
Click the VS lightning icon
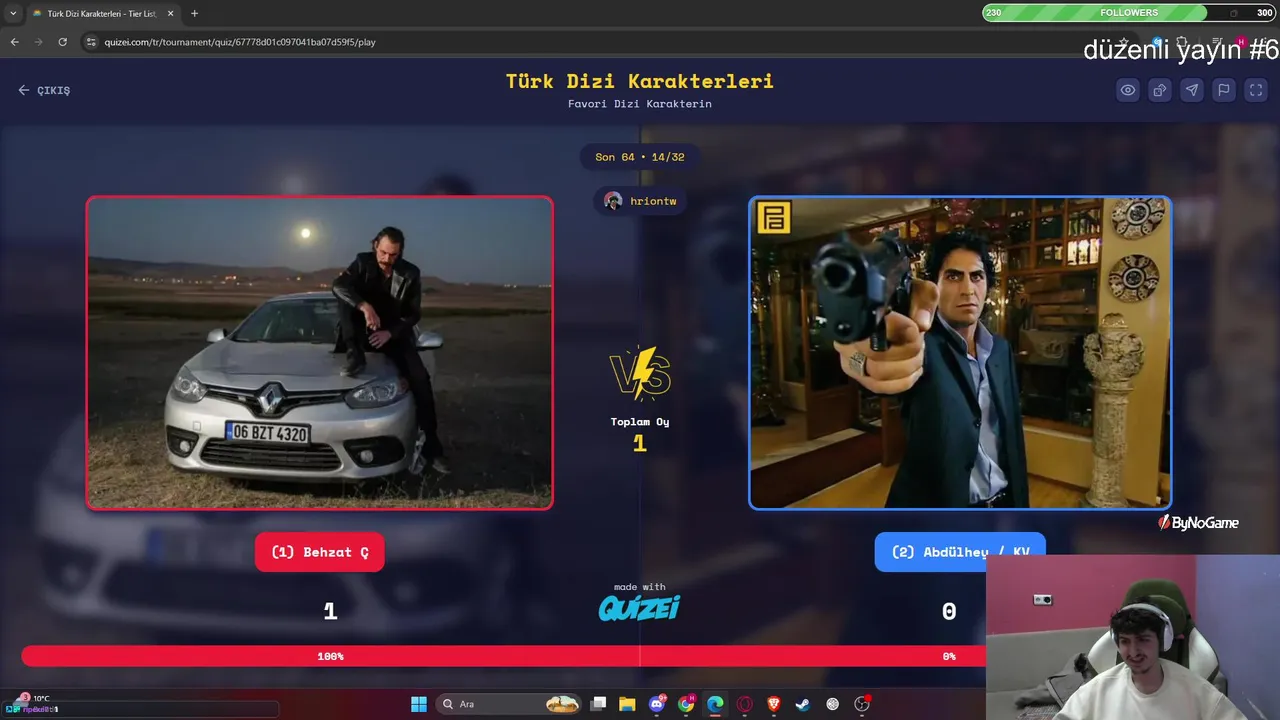[x=640, y=373]
